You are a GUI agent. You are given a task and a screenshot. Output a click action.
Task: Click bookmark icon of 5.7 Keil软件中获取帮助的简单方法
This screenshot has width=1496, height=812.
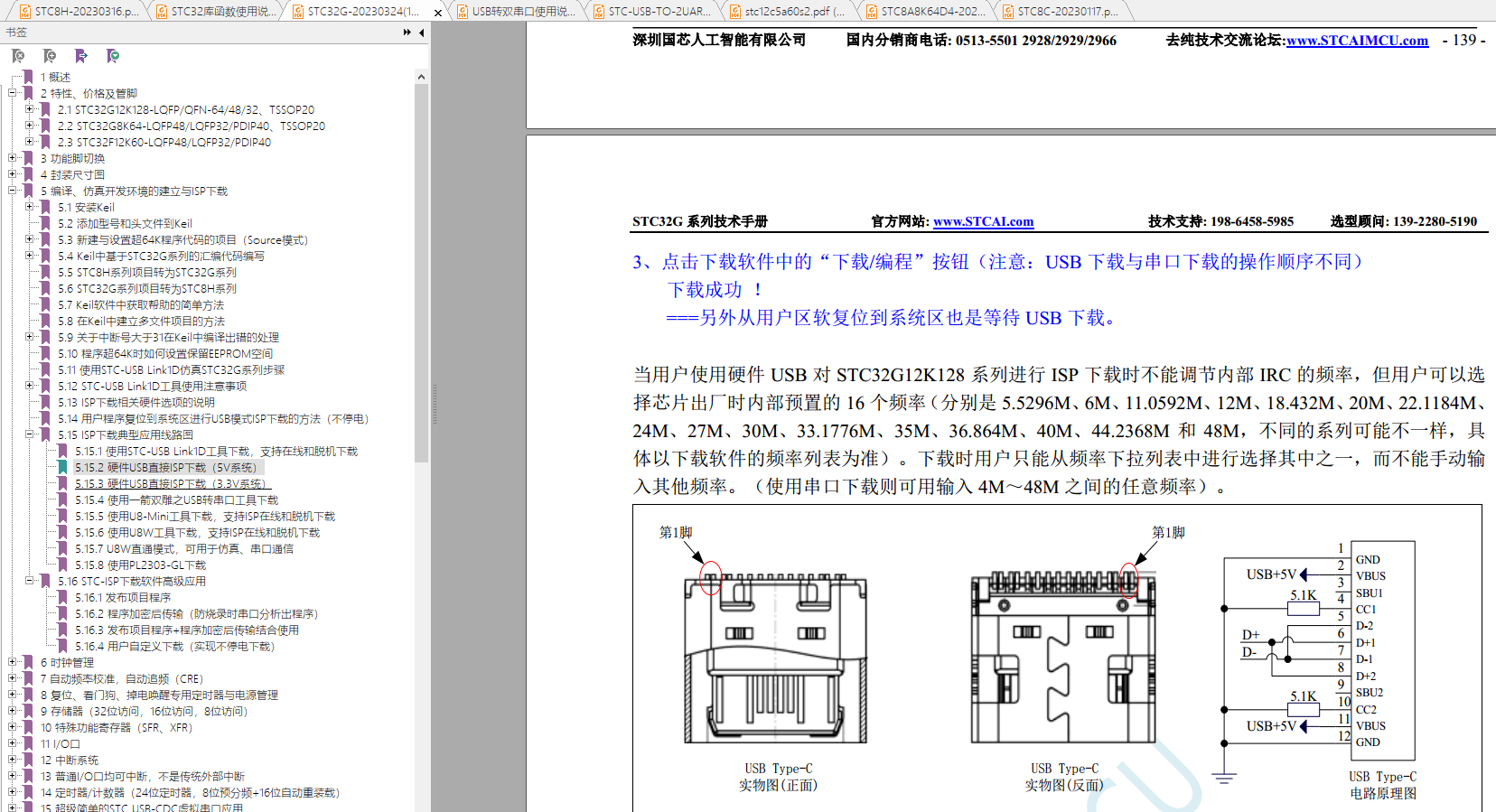point(46,304)
